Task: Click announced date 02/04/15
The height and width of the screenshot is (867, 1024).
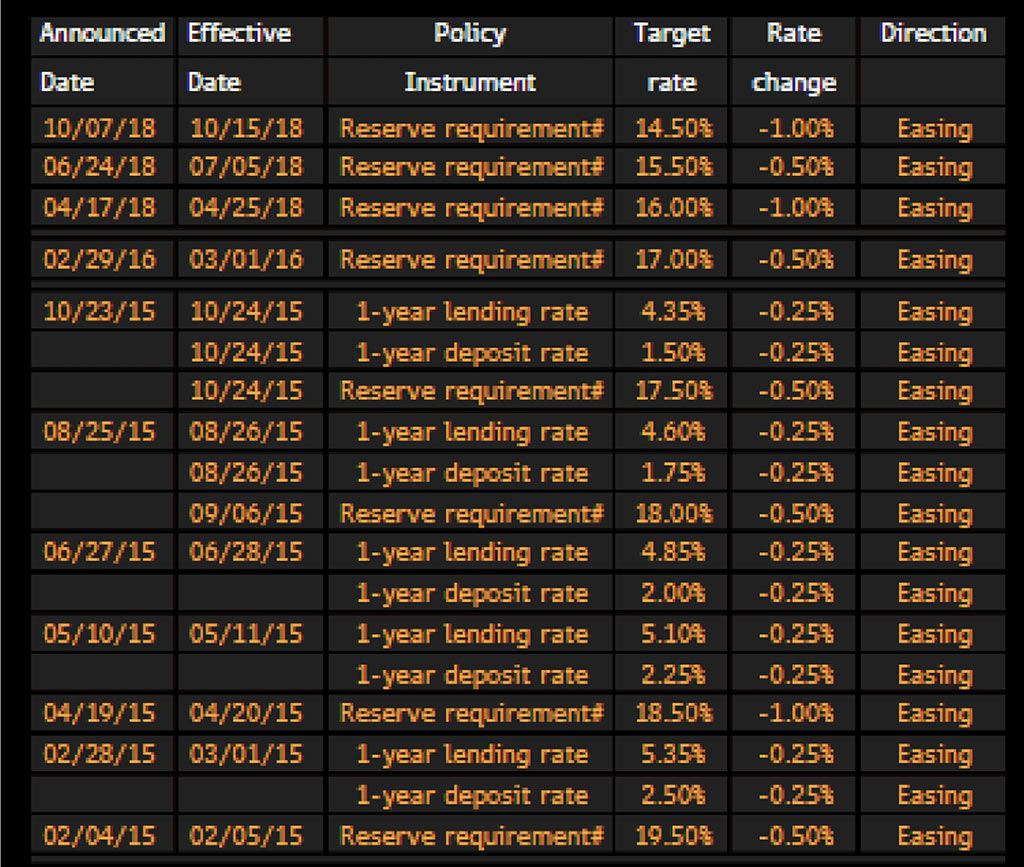Action: tap(100, 836)
